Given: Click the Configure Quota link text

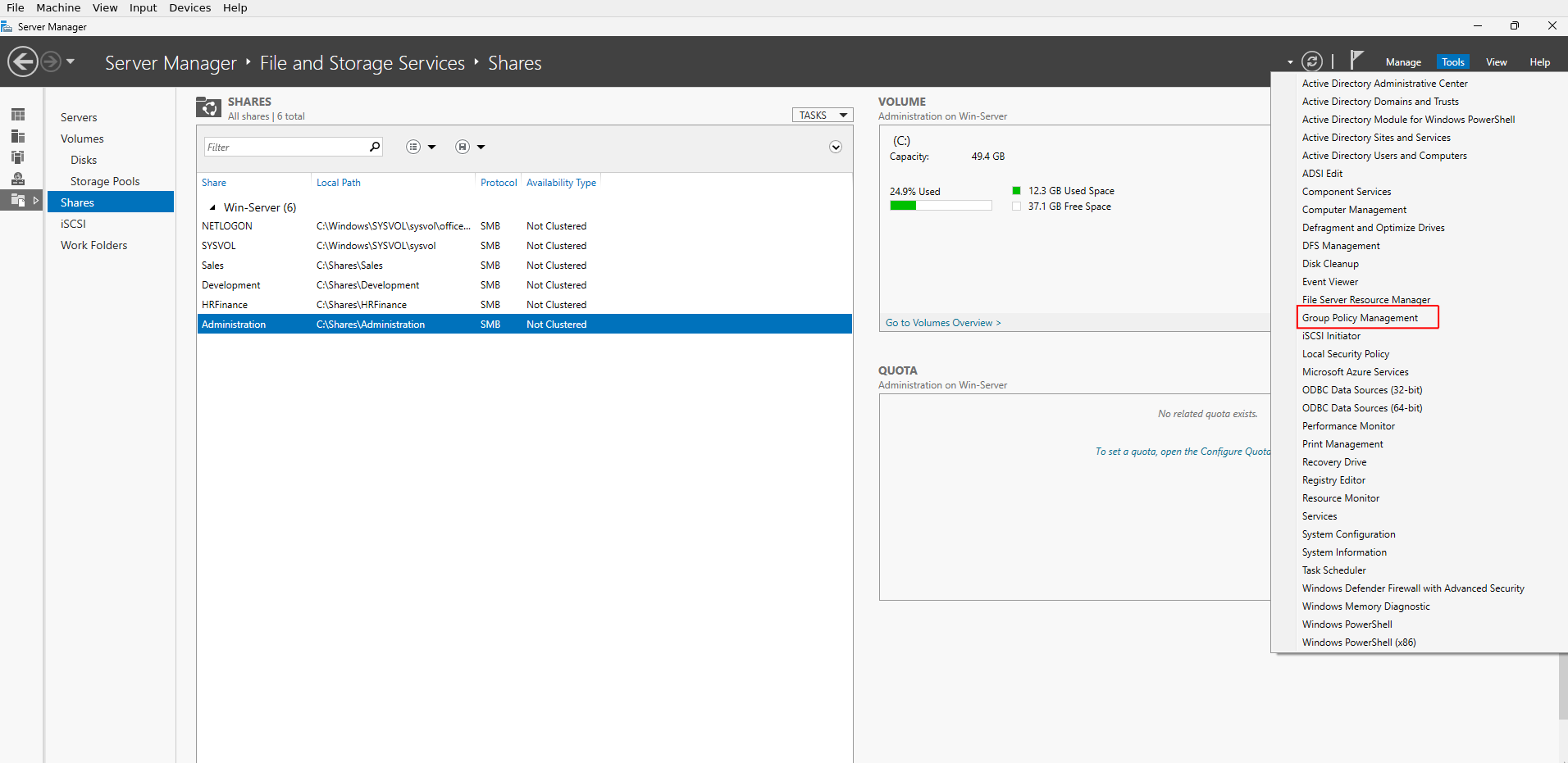Looking at the screenshot, I should tap(1183, 452).
